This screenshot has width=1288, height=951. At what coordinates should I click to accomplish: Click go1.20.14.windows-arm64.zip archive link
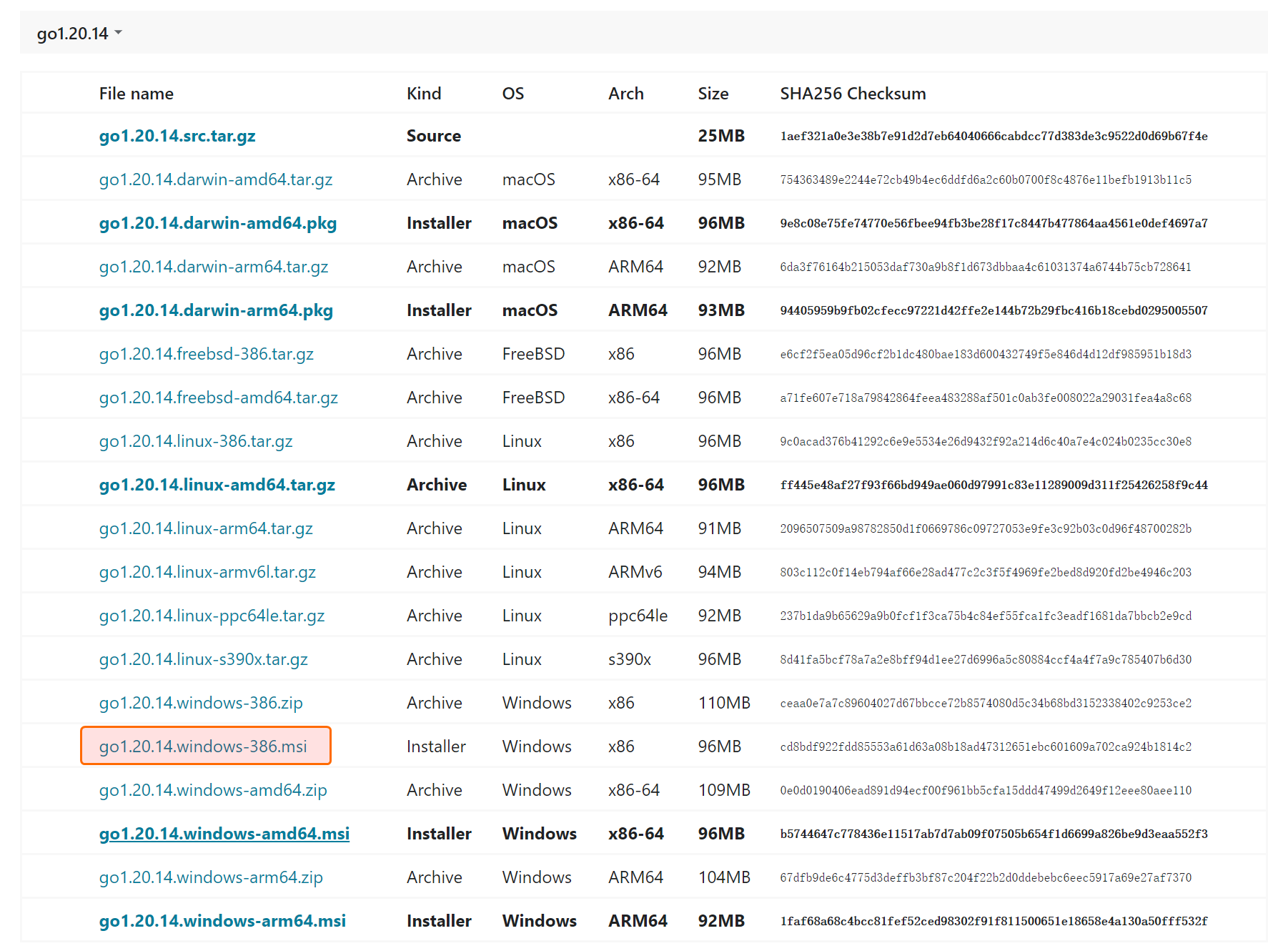tap(211, 877)
